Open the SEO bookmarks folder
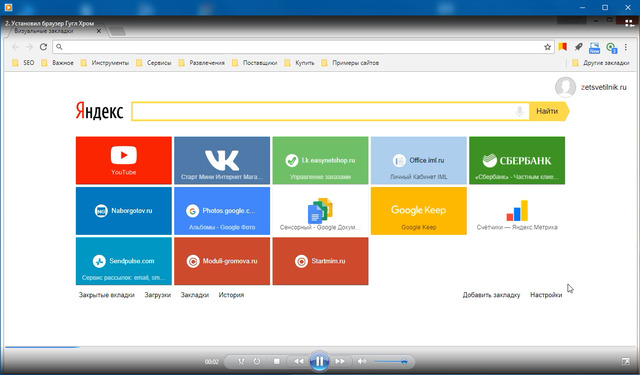The image size is (640, 375). (x=23, y=63)
